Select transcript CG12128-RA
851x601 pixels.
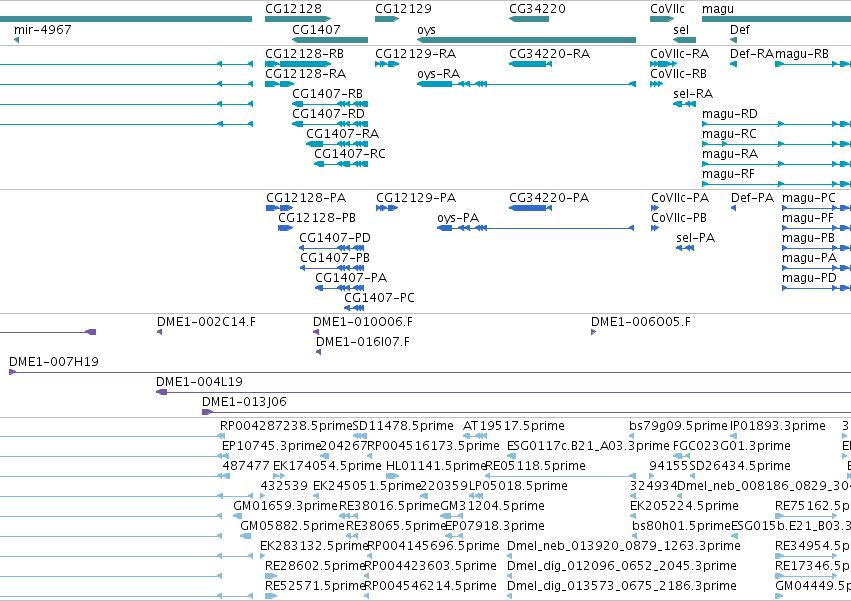280,84
